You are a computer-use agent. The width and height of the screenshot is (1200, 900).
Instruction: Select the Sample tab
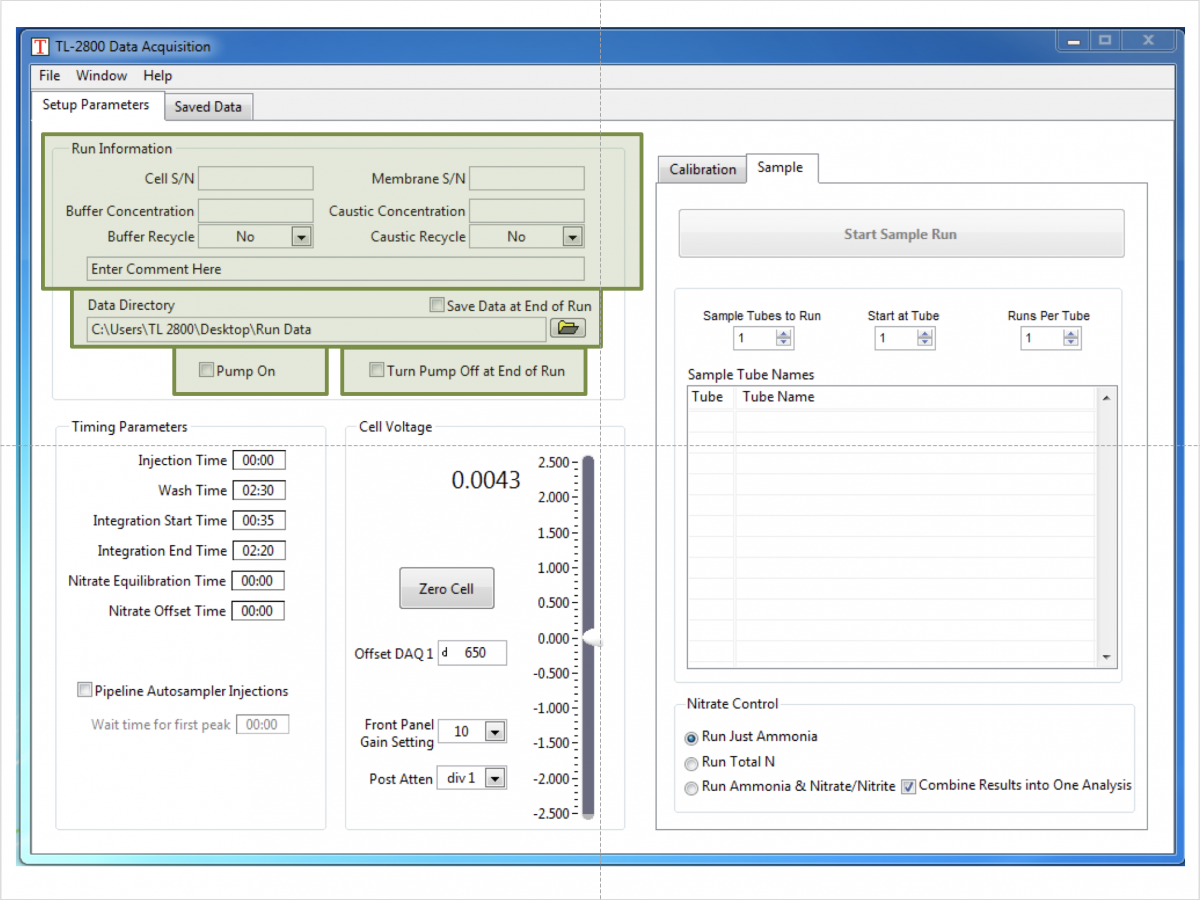[x=780, y=168]
